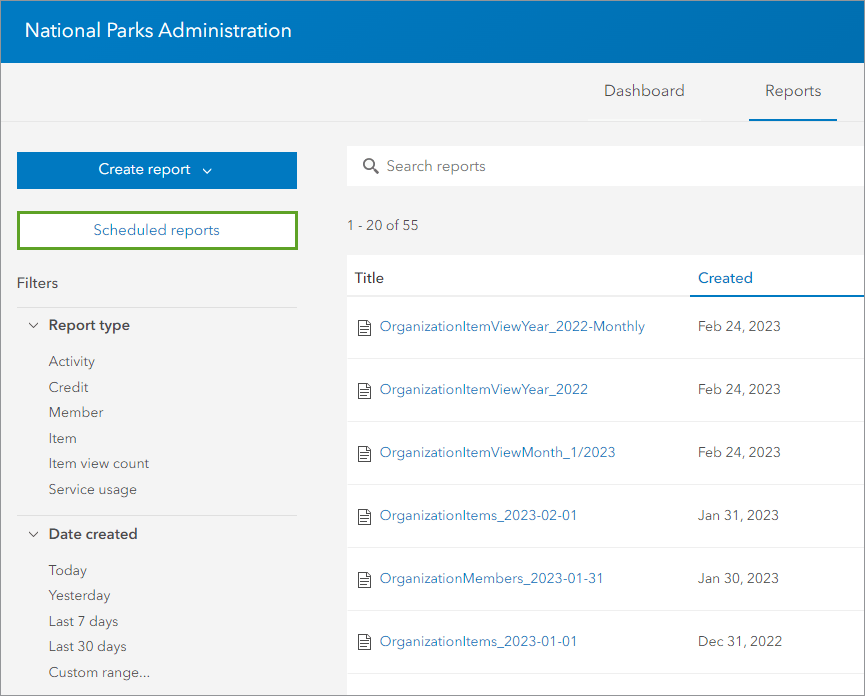The width and height of the screenshot is (865, 696).
Task: Click document icon beside OrganizationItemViewMonth_1/2023
Action: (365, 453)
